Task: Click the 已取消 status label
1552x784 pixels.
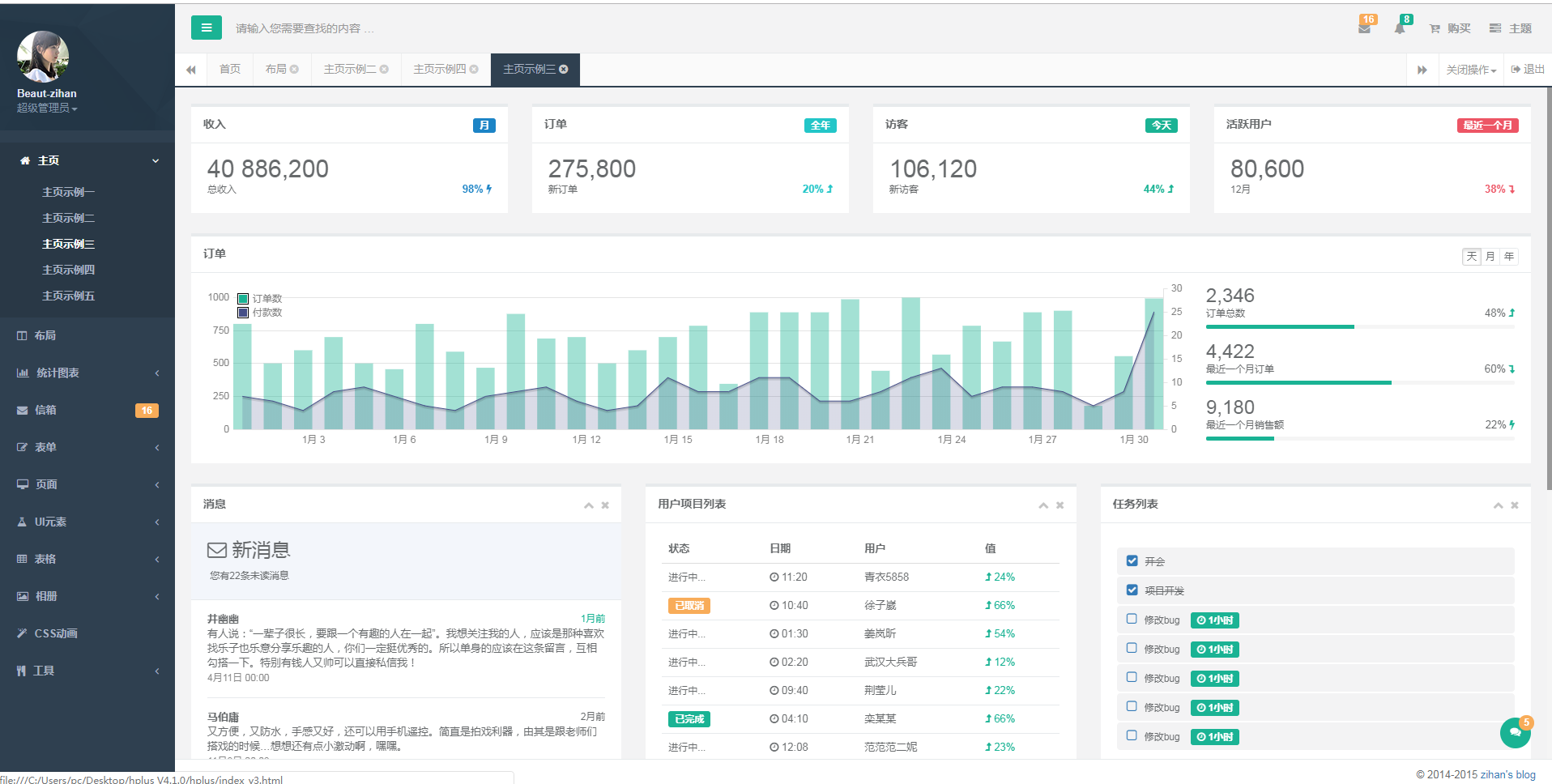Action: click(x=689, y=606)
